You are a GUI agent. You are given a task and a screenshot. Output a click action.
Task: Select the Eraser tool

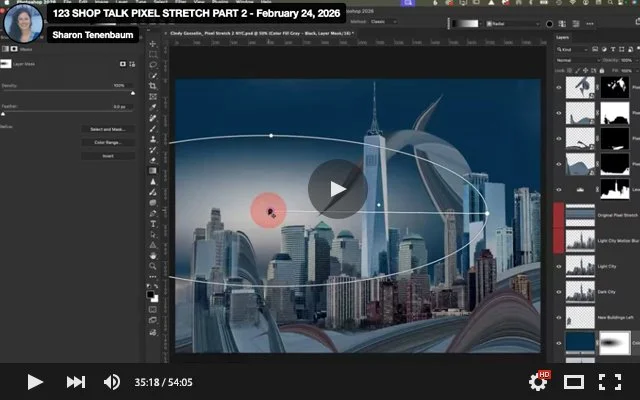153,160
